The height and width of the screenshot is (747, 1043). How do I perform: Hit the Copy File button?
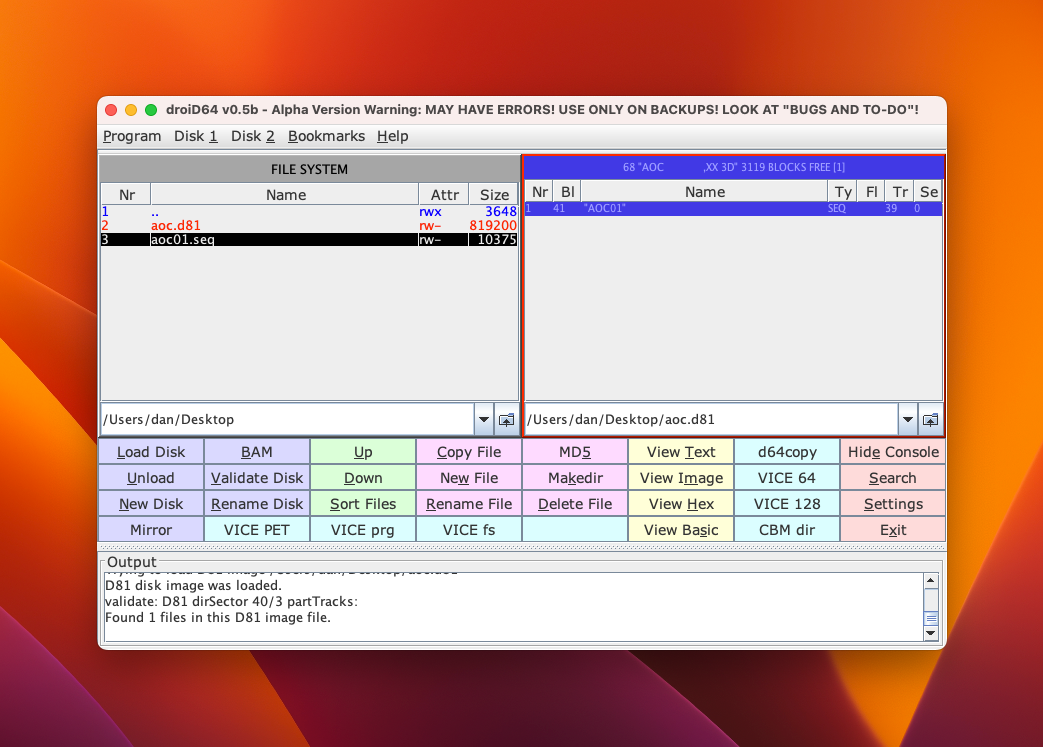(469, 452)
